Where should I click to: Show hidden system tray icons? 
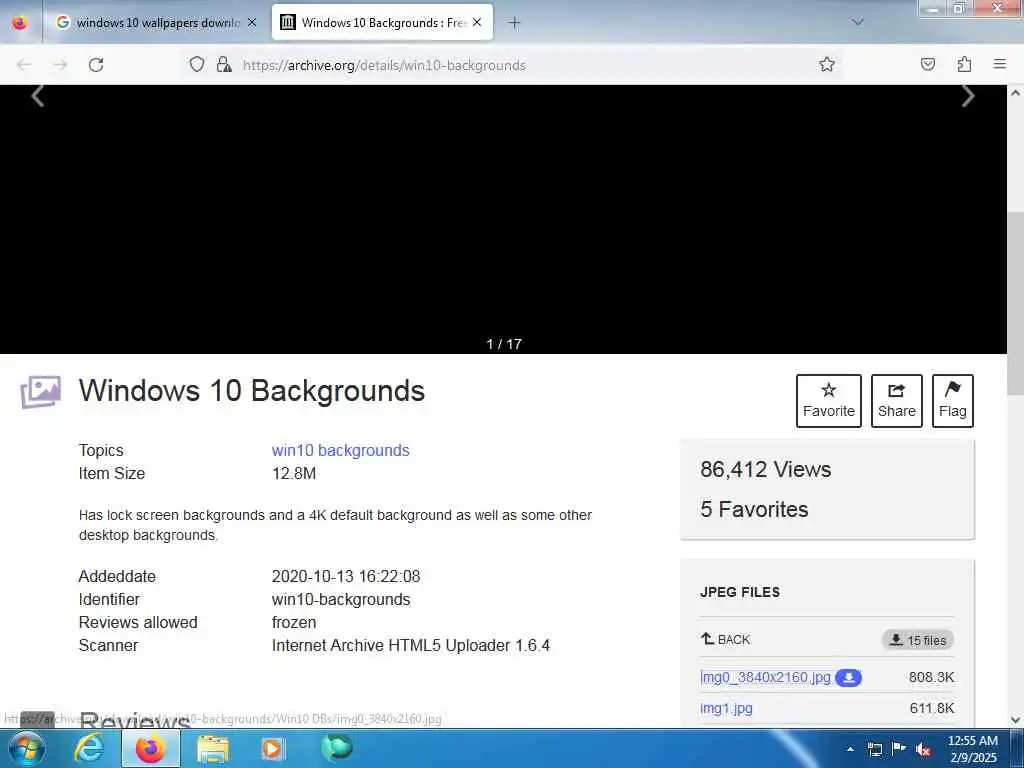point(850,749)
